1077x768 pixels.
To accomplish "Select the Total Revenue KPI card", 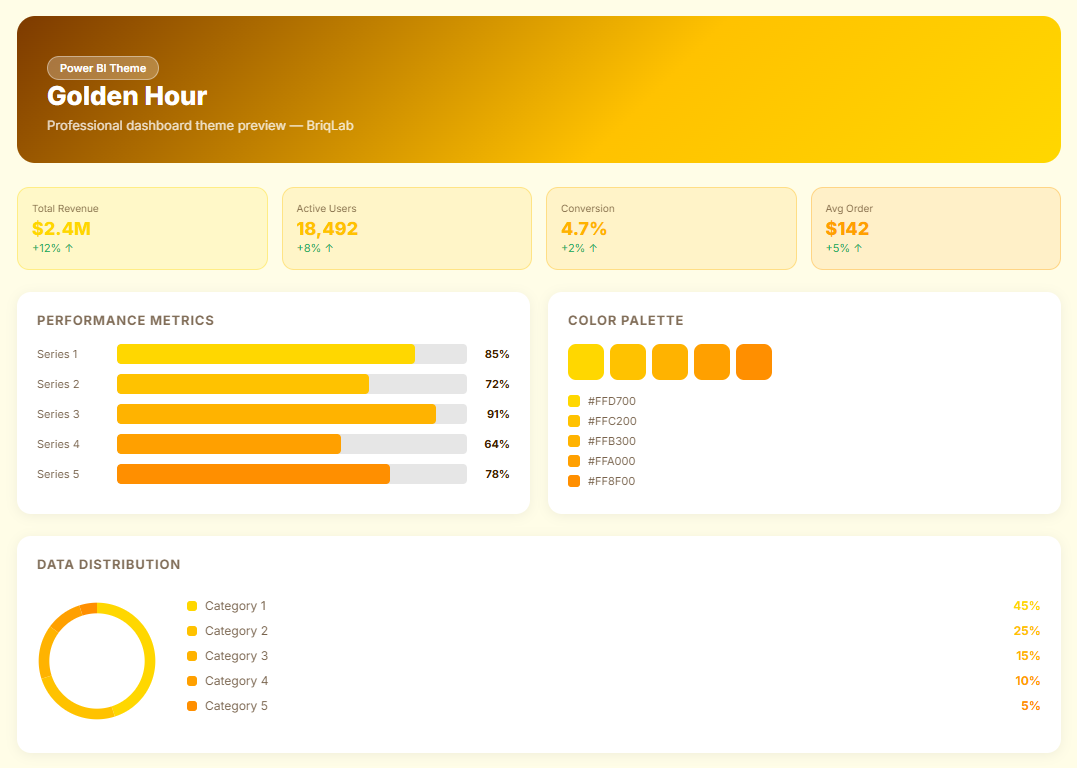I will [x=142, y=228].
